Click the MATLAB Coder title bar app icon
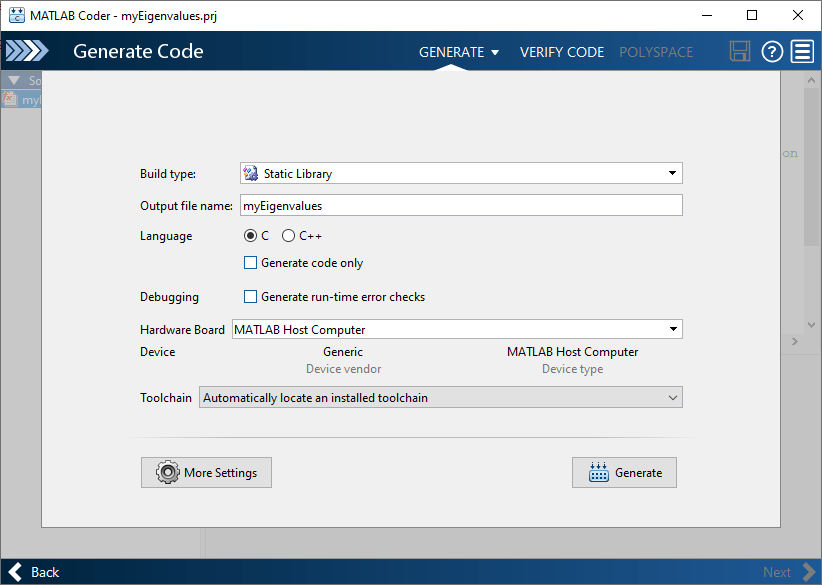The height and width of the screenshot is (585, 822). point(15,15)
